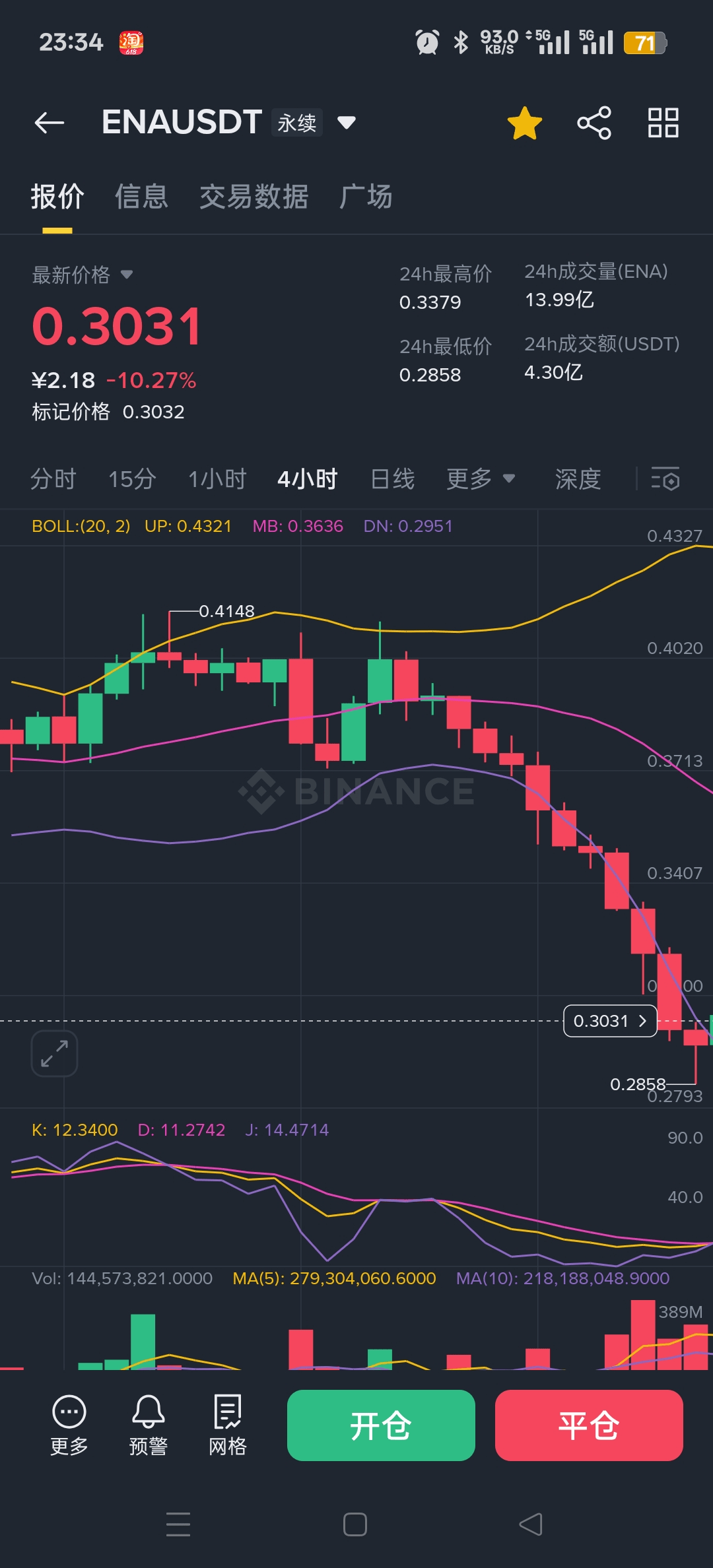Select the 分时 chart interval
The width and height of the screenshot is (713, 1568).
tap(53, 478)
